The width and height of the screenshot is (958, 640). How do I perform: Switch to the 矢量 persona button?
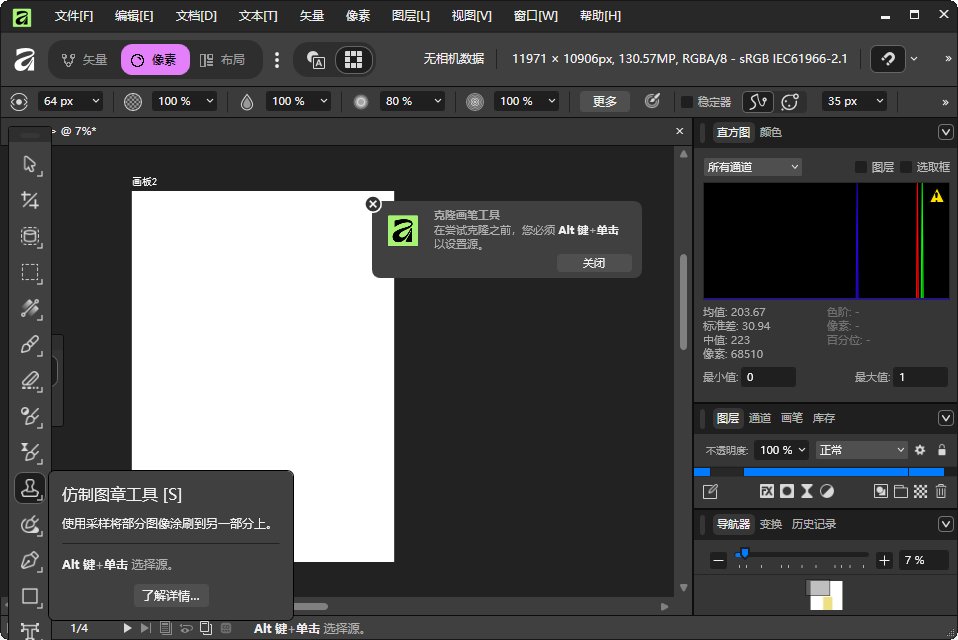coord(85,59)
